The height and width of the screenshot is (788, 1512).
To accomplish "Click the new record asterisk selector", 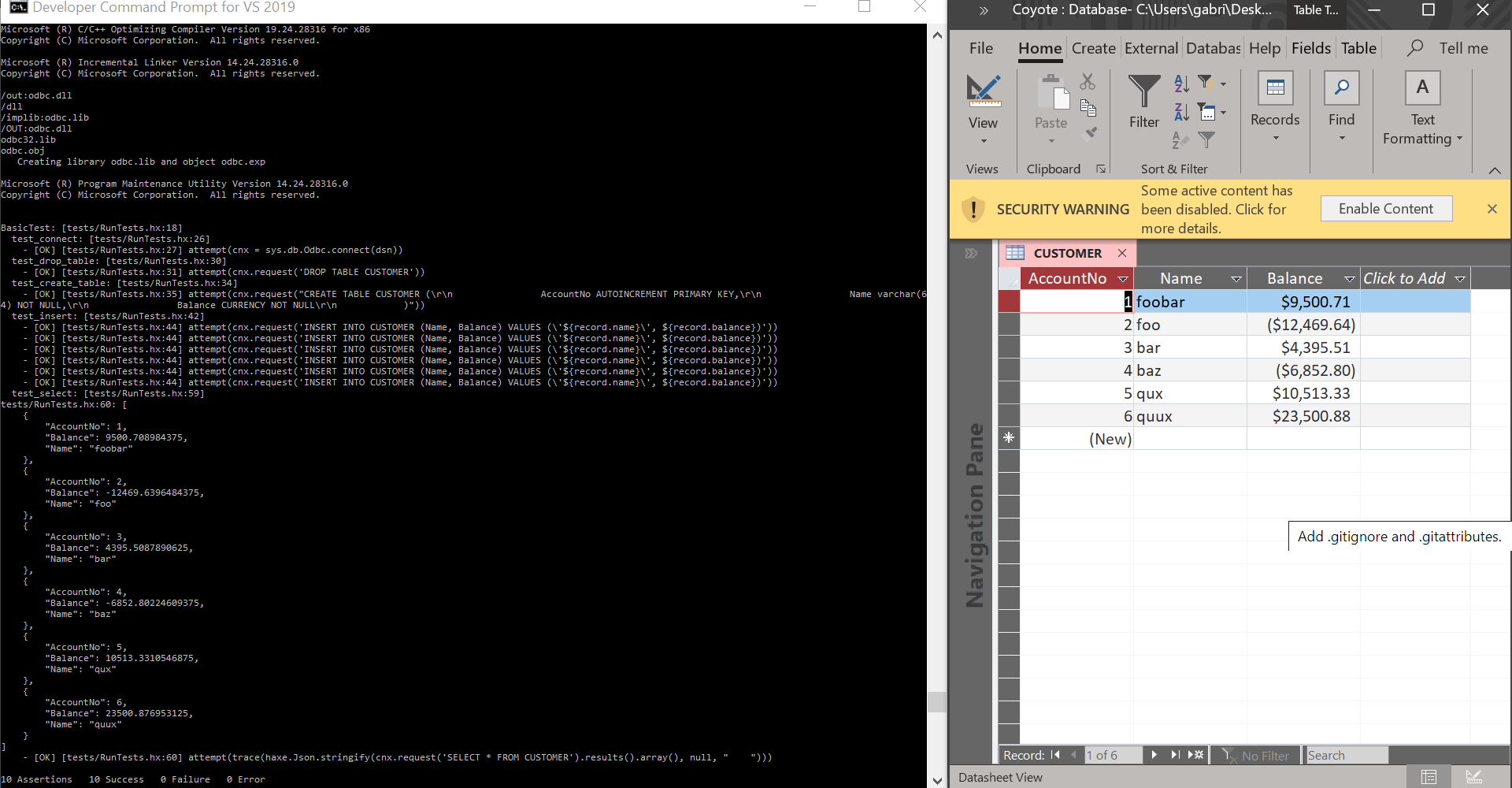I will tap(1009, 438).
